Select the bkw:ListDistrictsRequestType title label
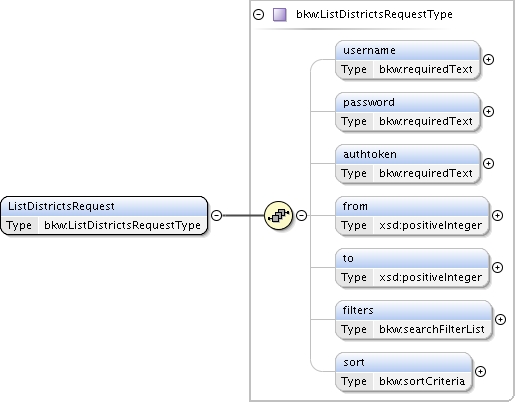The width and height of the screenshot is (516, 403). click(x=374, y=14)
